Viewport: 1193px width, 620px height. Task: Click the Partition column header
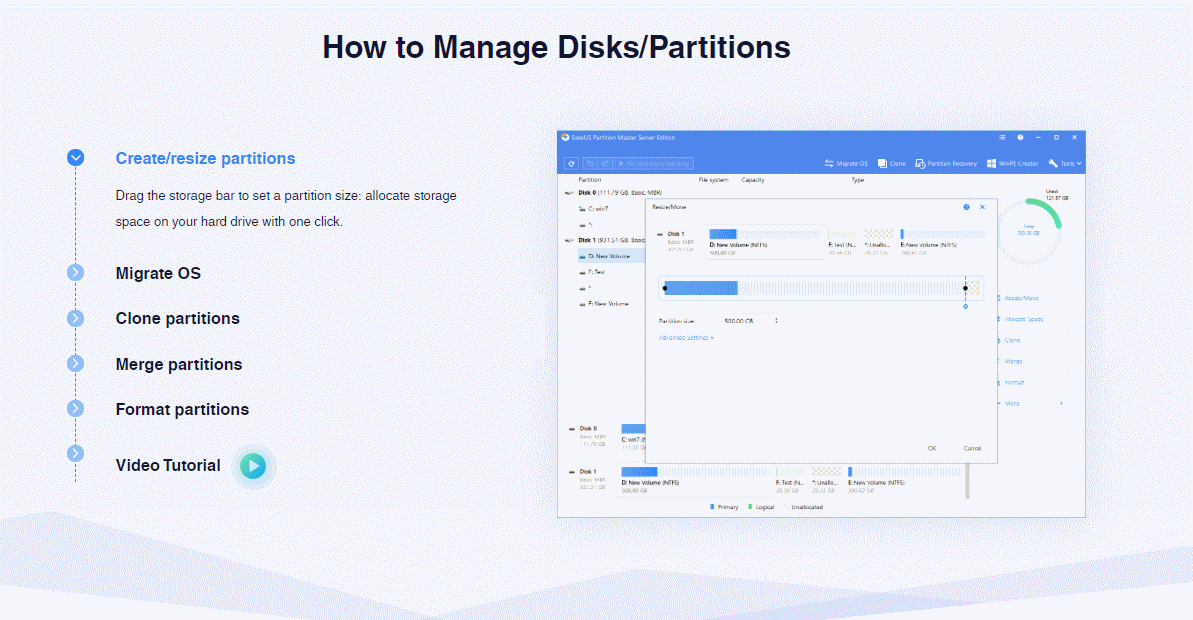point(590,180)
